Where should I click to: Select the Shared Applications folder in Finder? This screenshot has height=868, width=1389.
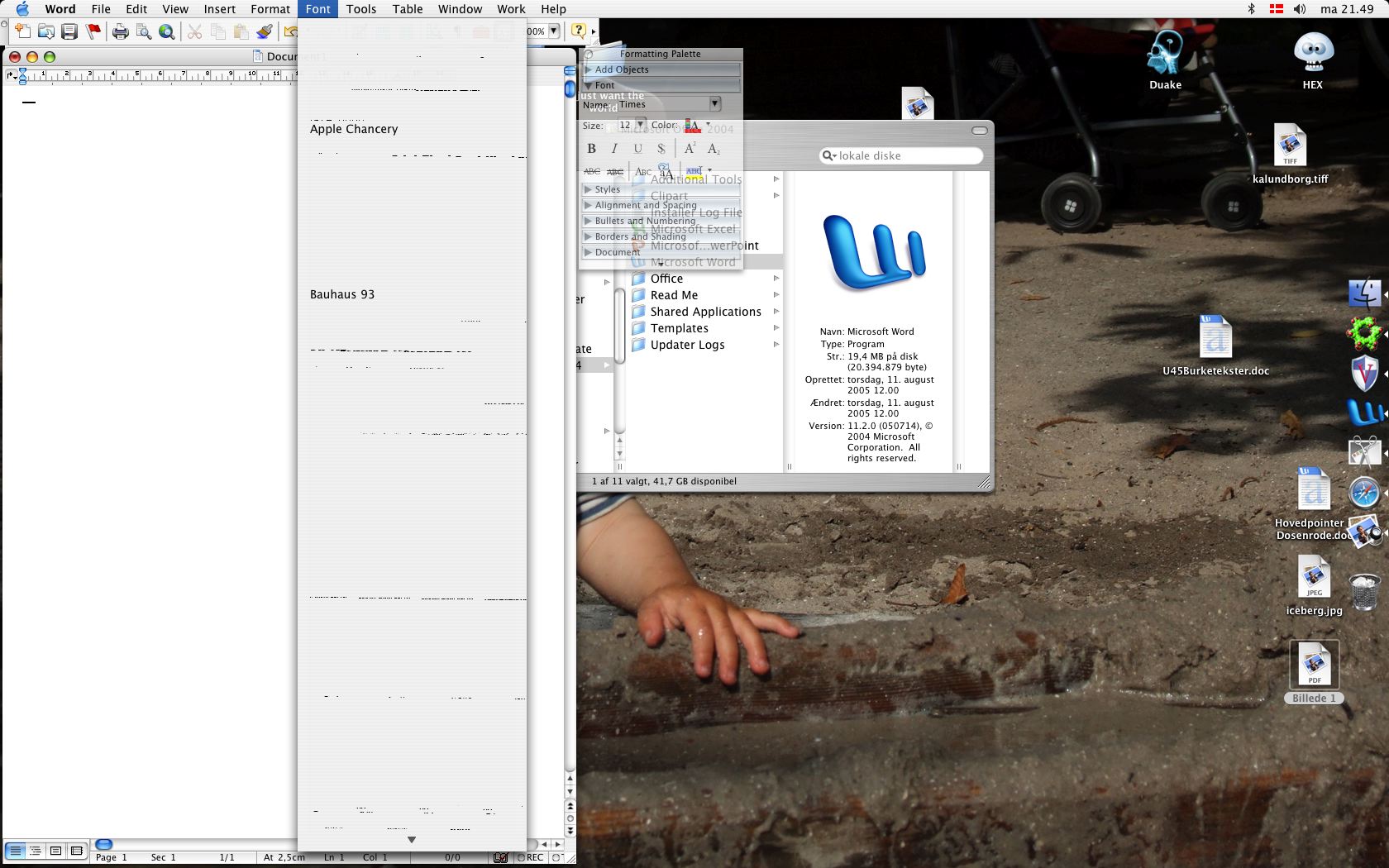pos(705,312)
